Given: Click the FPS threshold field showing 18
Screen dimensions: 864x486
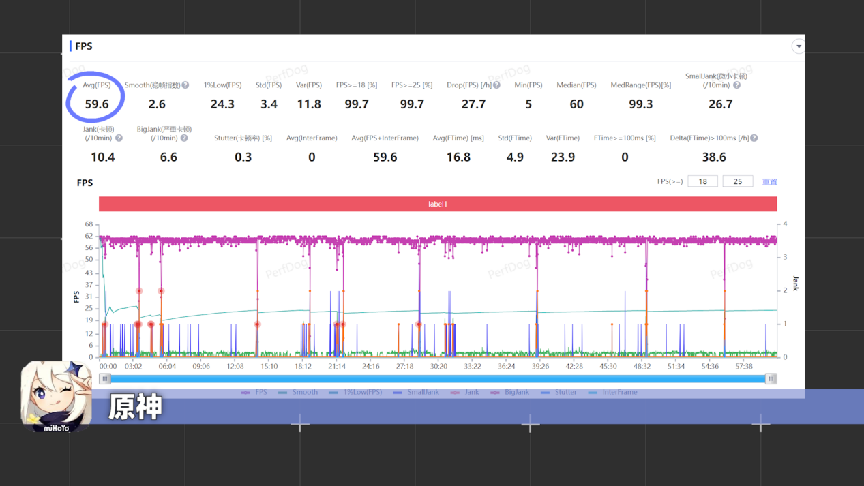Looking at the screenshot, I should pyautogui.click(x=704, y=182).
